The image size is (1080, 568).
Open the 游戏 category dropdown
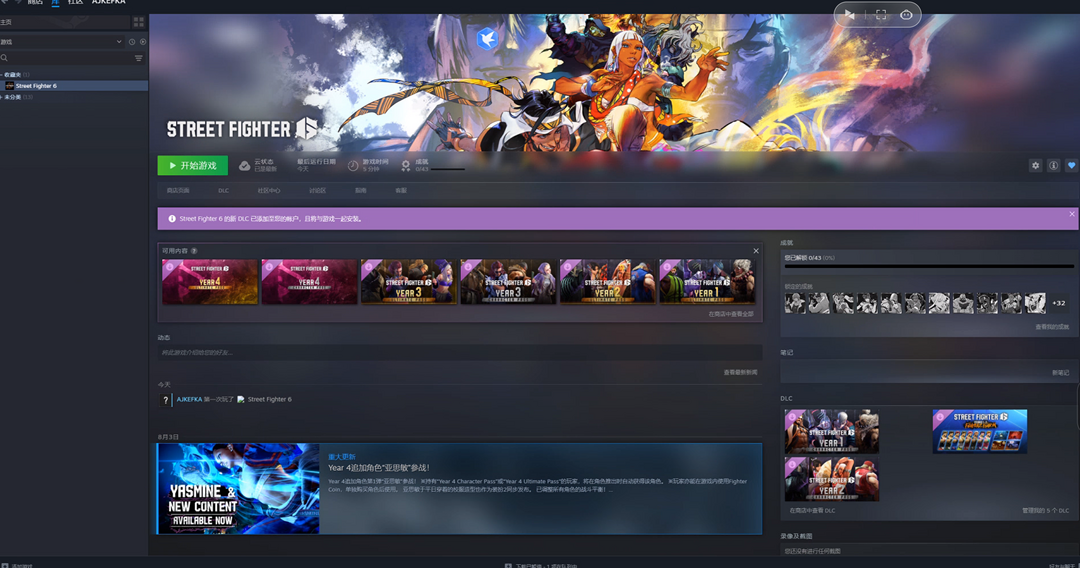tap(62, 42)
